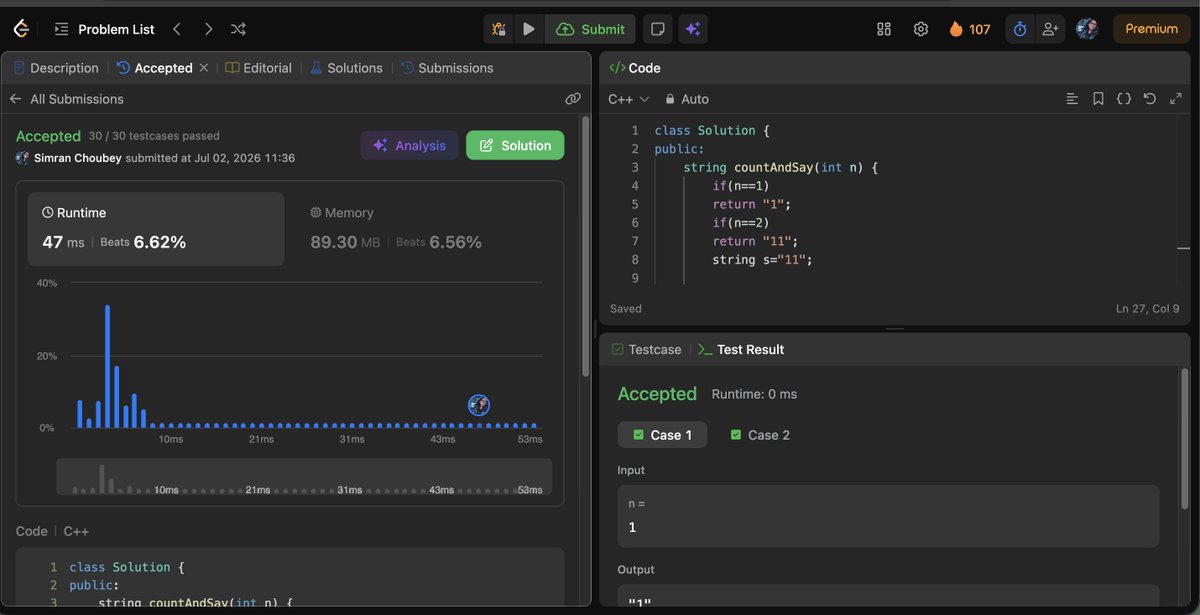
Task: Click the debugger icon beside Run
Action: pos(498,29)
